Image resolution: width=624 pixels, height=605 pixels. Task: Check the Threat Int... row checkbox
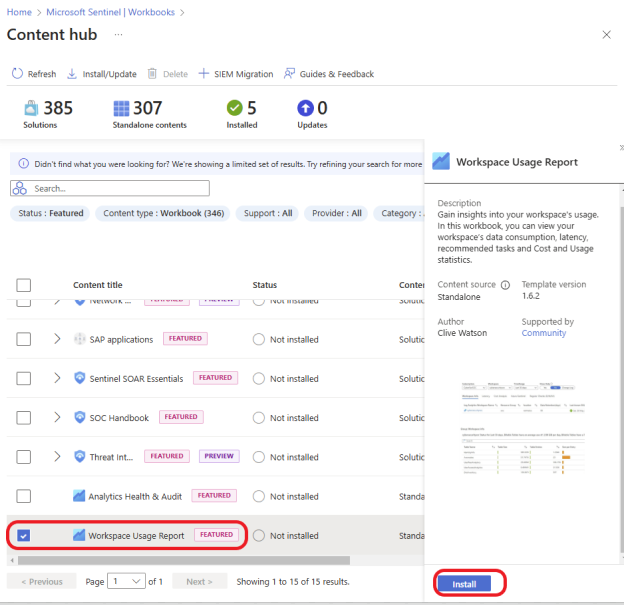pyautogui.click(x=23, y=457)
